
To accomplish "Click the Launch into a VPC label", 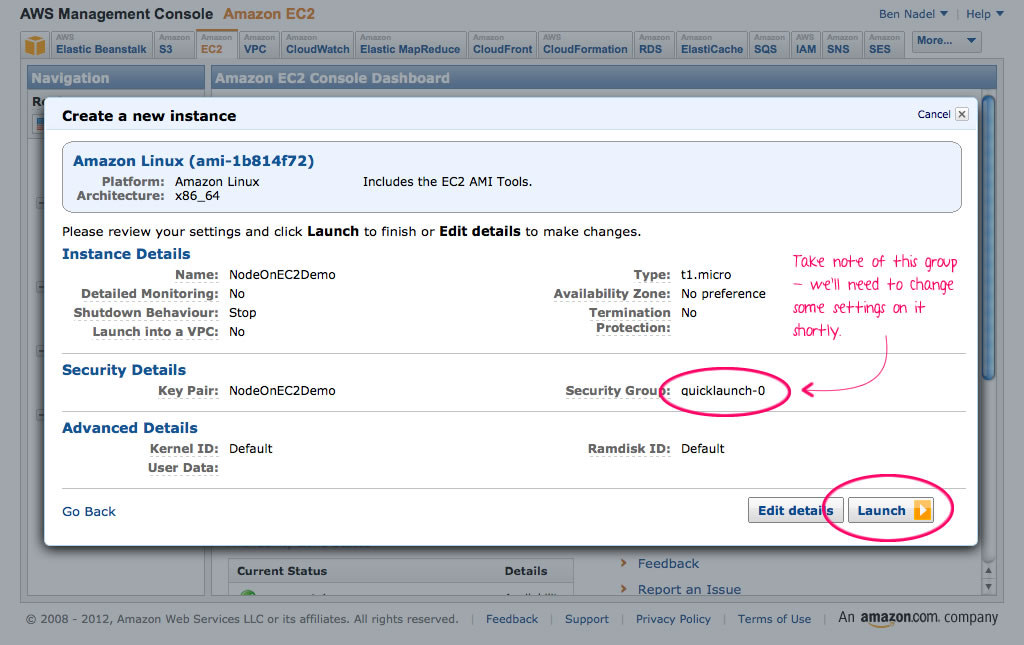I will [x=155, y=332].
